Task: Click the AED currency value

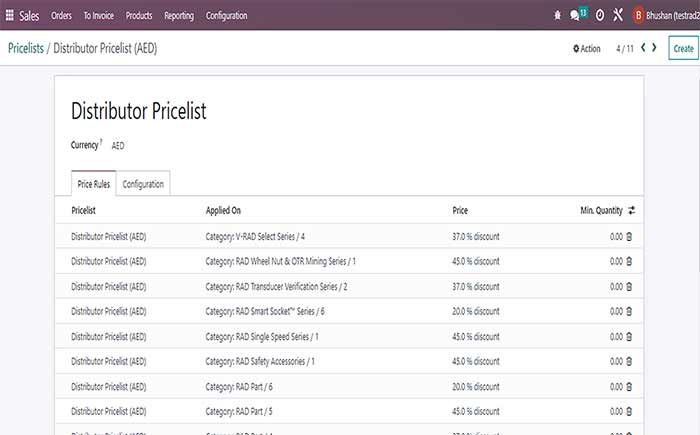Action: (118, 146)
